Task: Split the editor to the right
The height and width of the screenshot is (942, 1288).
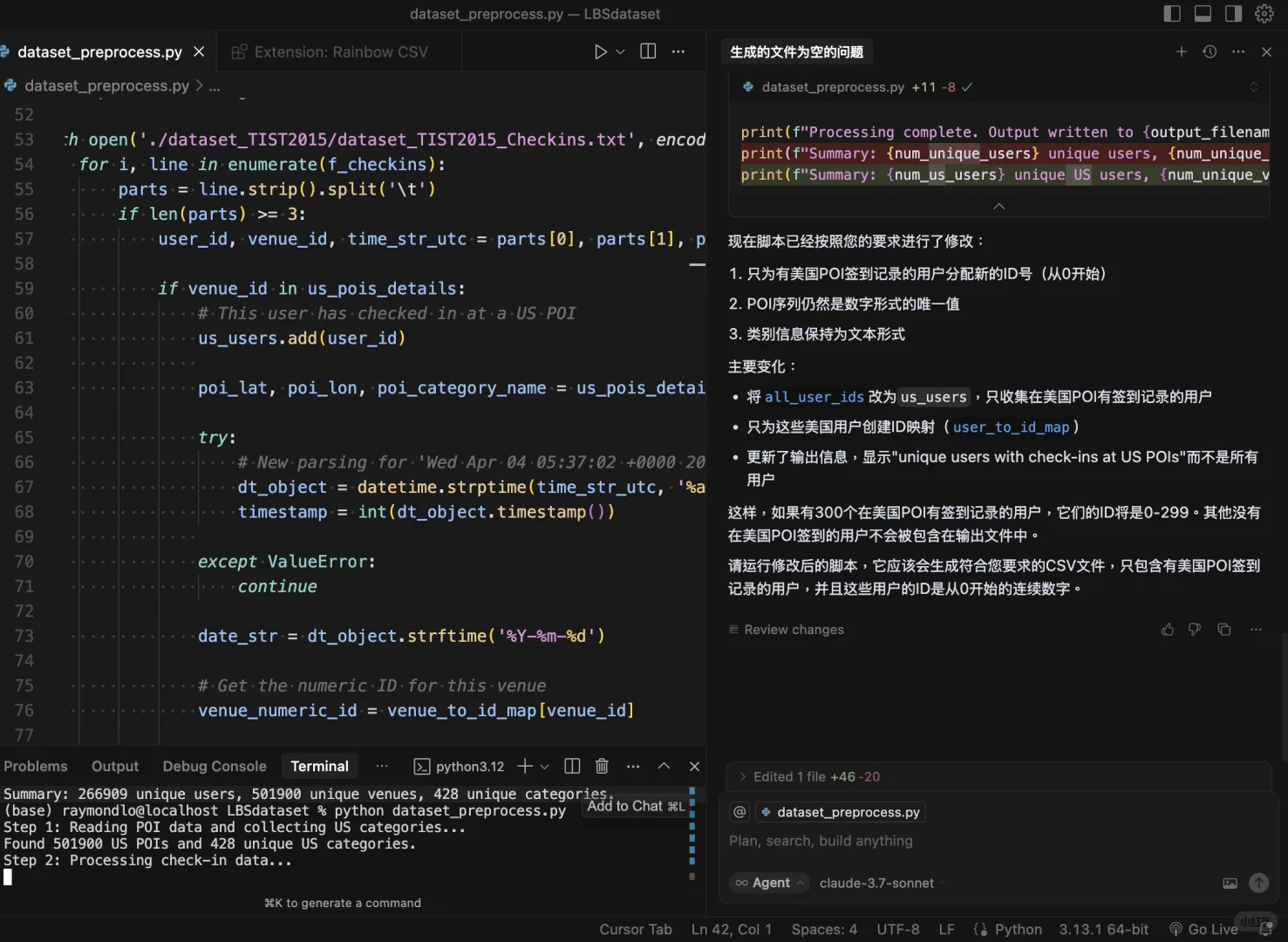Action: click(x=648, y=51)
